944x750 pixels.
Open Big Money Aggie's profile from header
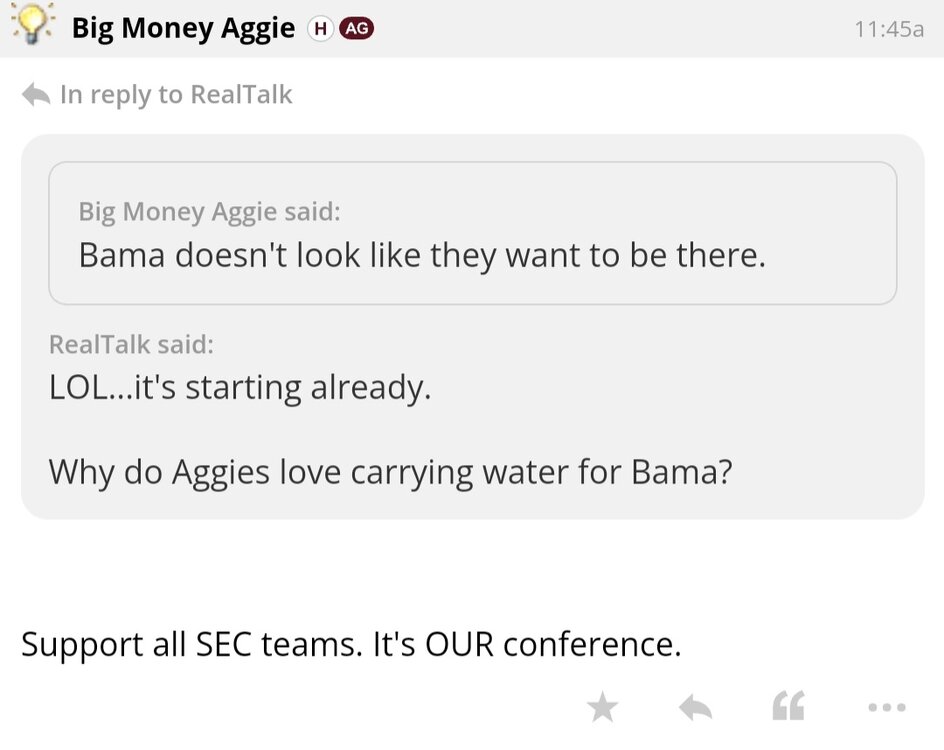coord(183,28)
